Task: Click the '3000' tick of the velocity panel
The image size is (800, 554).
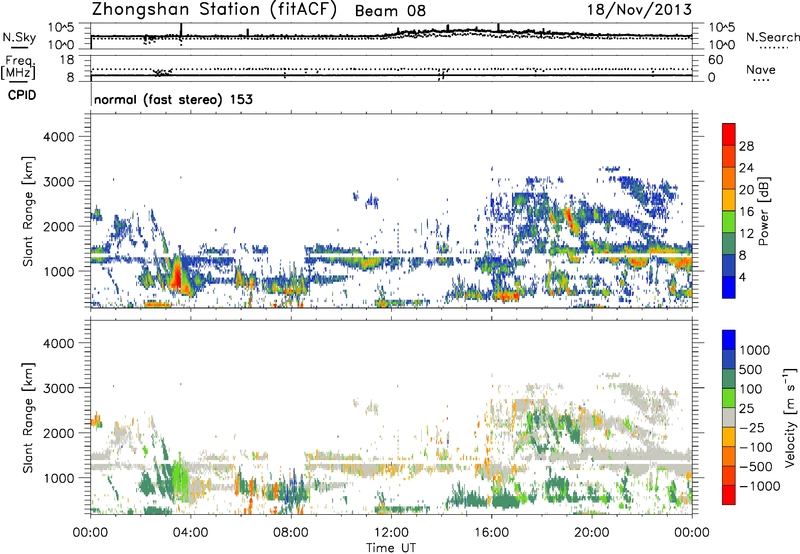Action: [59, 388]
